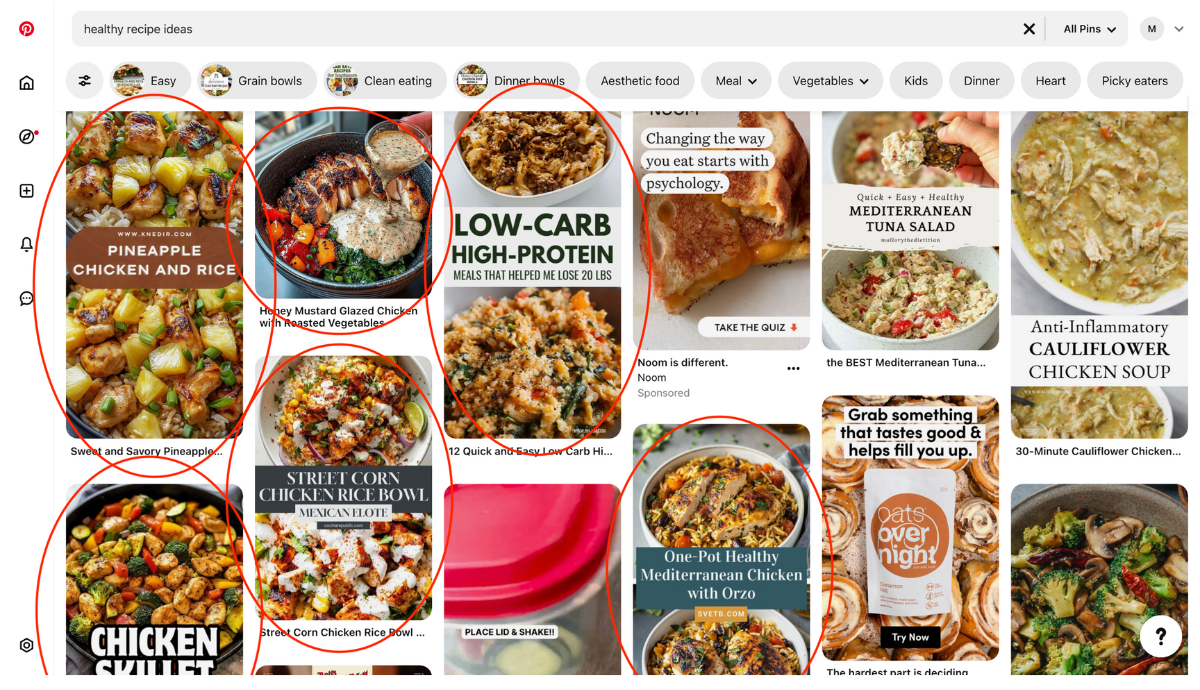1200x690 pixels.
Task: Open the account chevron next to profile
Action: point(1178,29)
